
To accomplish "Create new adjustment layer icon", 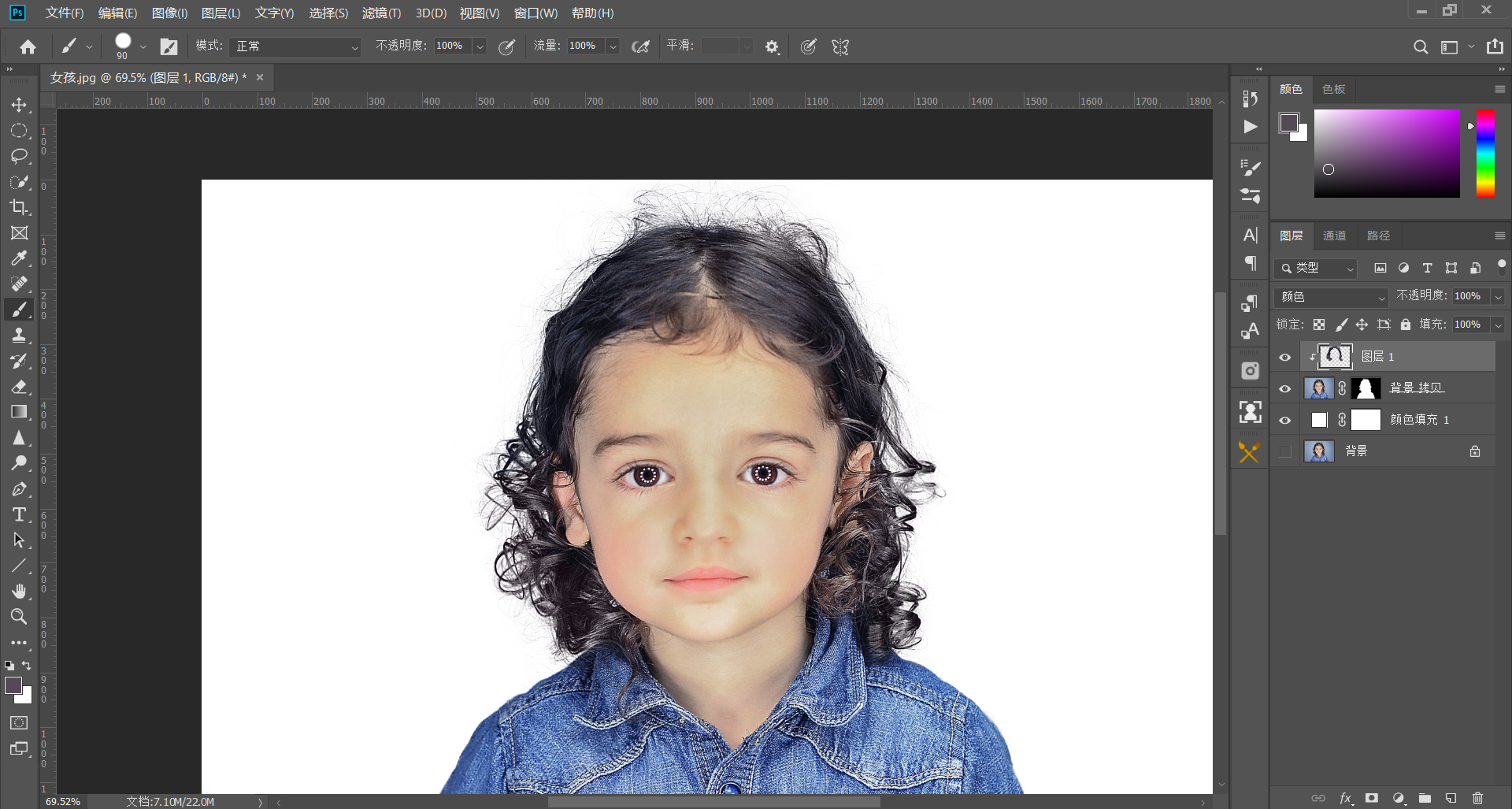I will pyautogui.click(x=1399, y=798).
